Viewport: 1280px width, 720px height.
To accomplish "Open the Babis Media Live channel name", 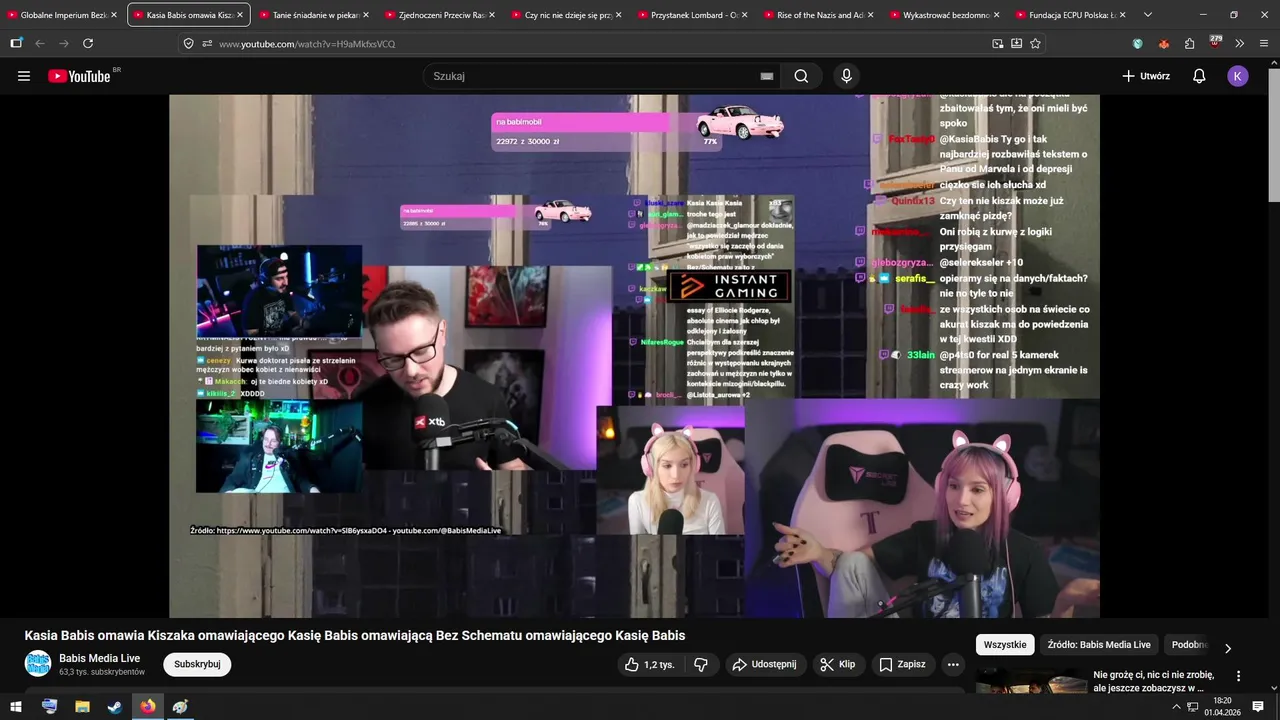I will [x=99, y=658].
